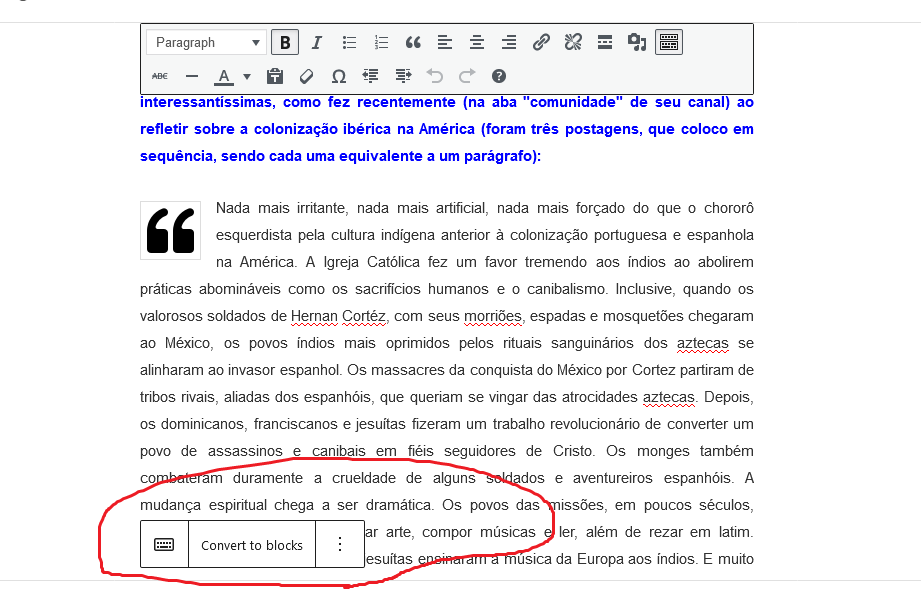The width and height of the screenshot is (921, 598).
Task: Click the Classic block keyboard icon
Action: pos(164,545)
